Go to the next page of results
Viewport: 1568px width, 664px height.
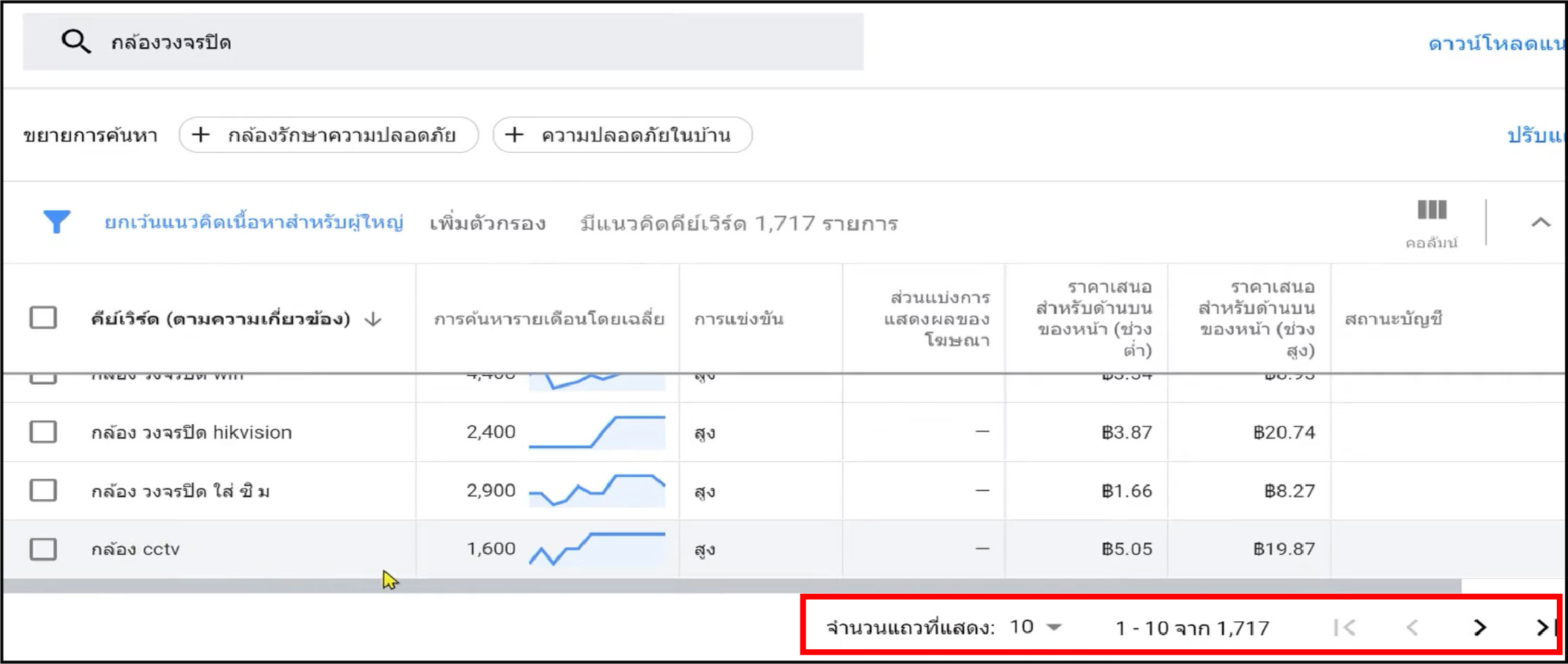1480,628
